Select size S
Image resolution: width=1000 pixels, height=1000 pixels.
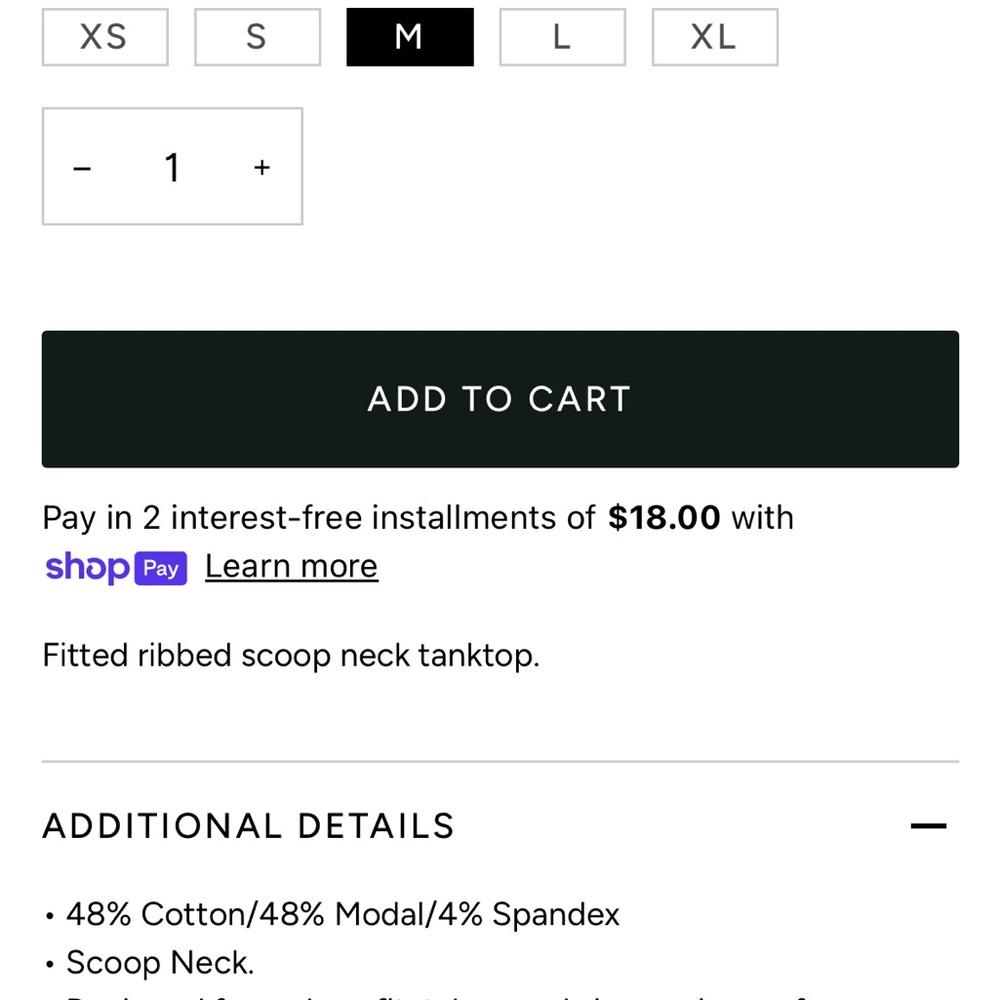257,37
